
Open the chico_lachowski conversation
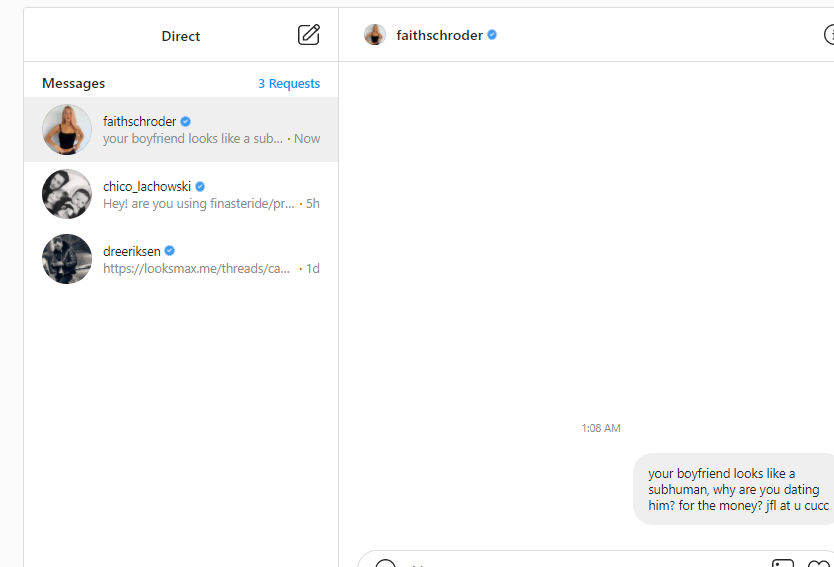click(x=181, y=194)
